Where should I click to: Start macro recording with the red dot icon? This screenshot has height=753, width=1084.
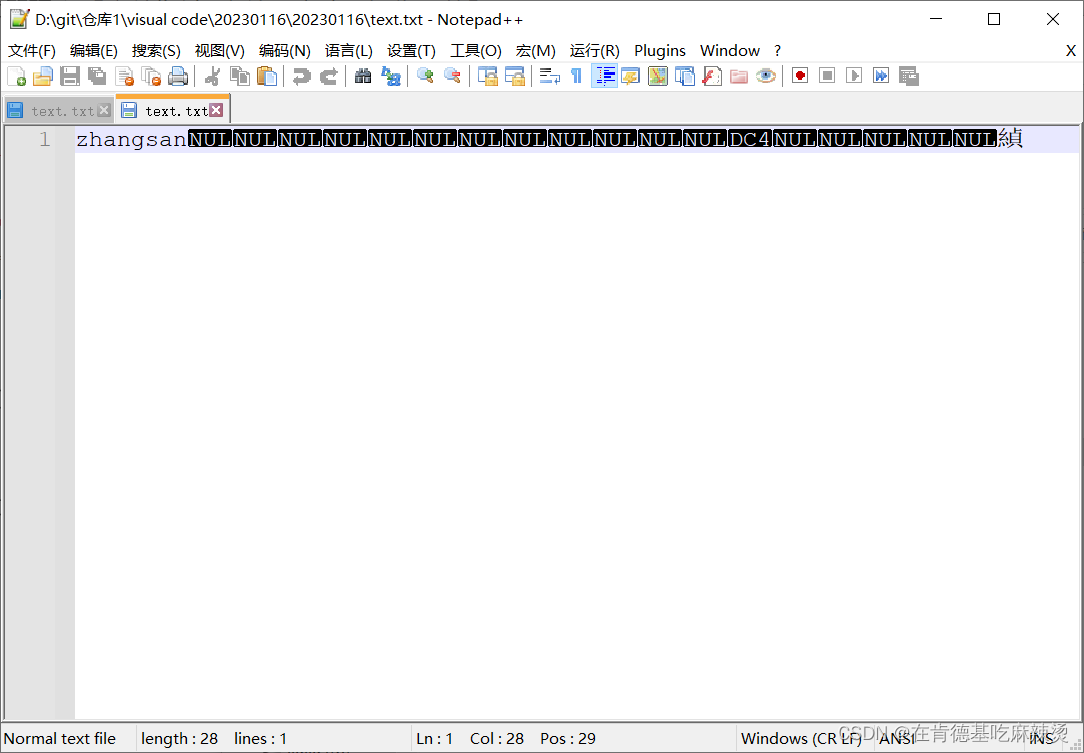[x=800, y=75]
